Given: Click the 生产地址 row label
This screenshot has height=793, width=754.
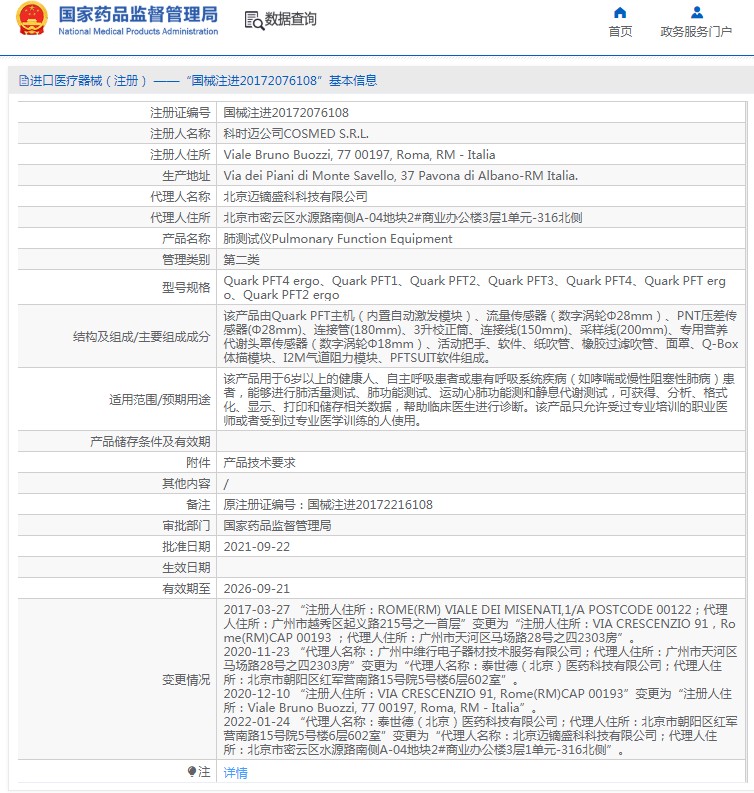Looking at the screenshot, I should [x=186, y=175].
